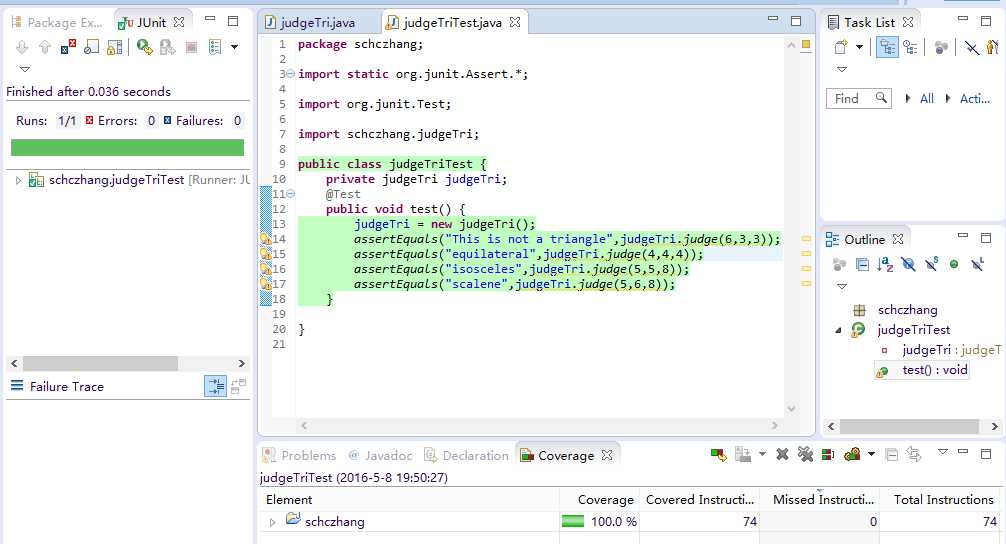The width and height of the screenshot is (1006, 544).
Task: Click the JUnit Test Run History icon
Action: tap(215, 47)
